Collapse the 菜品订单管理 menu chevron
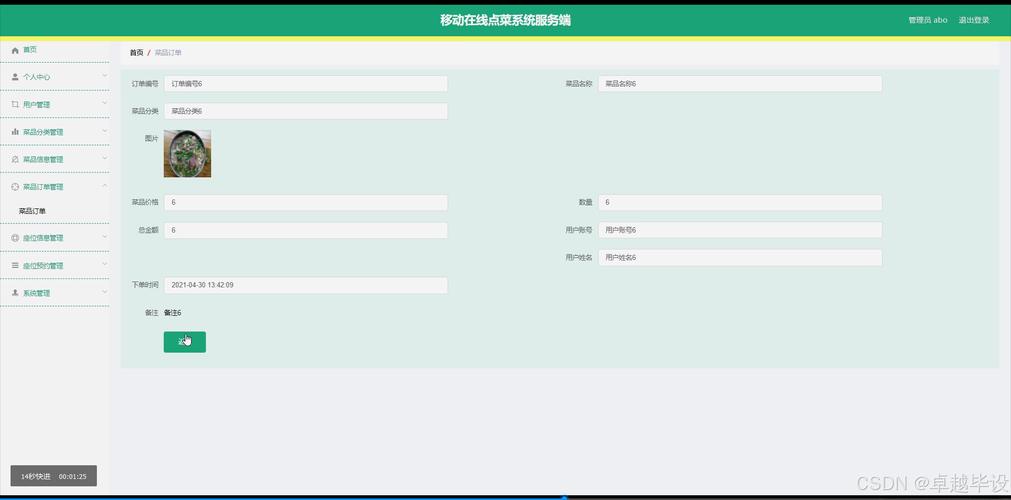1011x500 pixels. [104, 187]
